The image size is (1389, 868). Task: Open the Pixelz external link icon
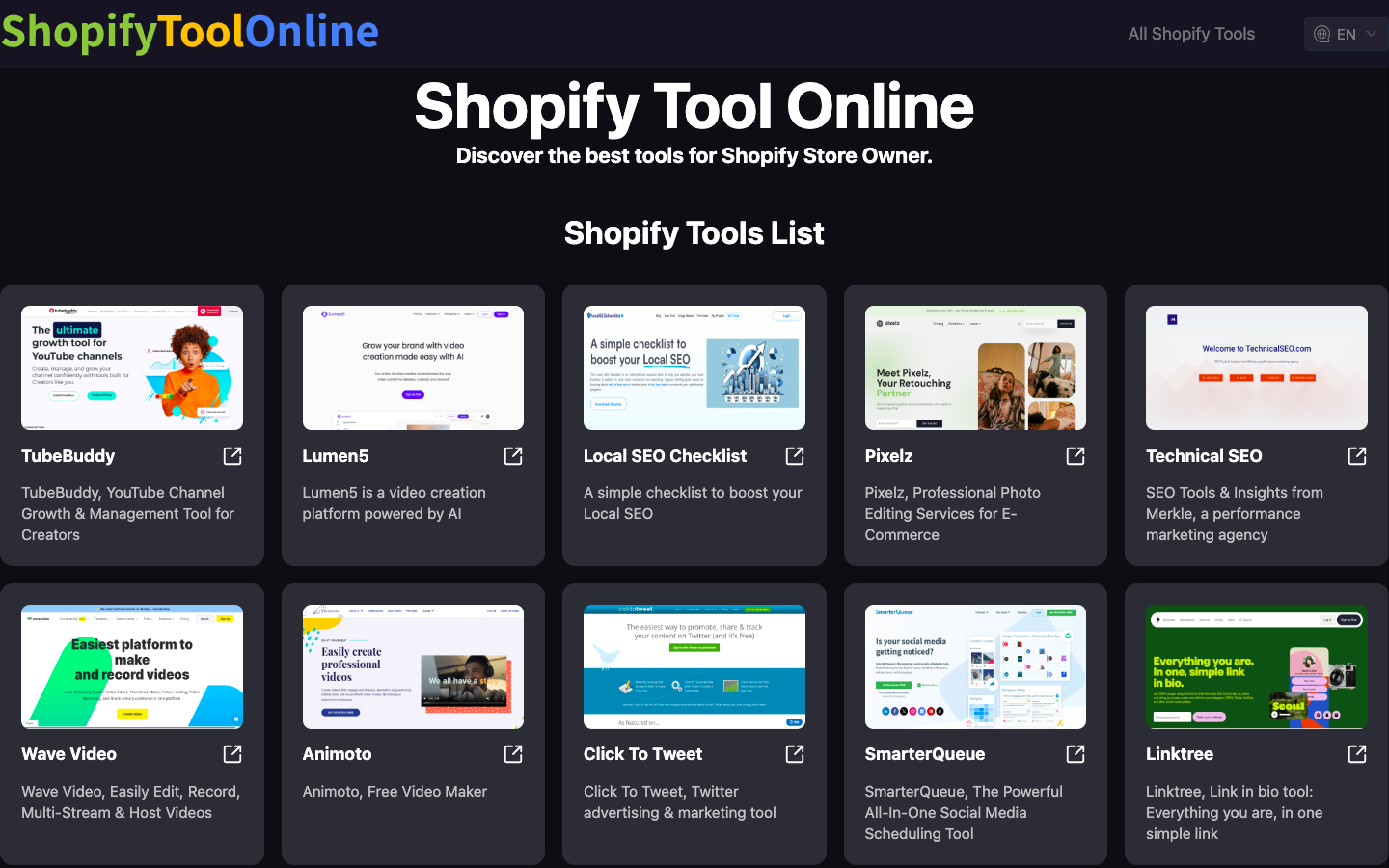point(1076,456)
